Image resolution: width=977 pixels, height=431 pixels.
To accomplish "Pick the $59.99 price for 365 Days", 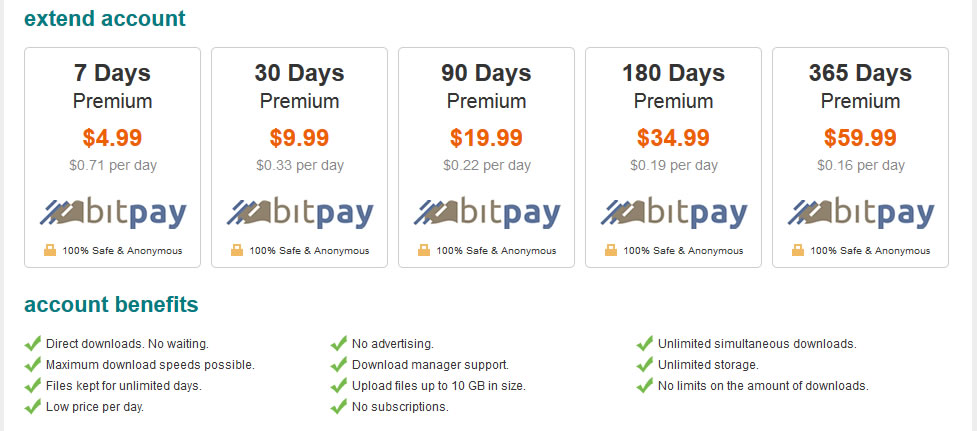I will (x=860, y=138).
